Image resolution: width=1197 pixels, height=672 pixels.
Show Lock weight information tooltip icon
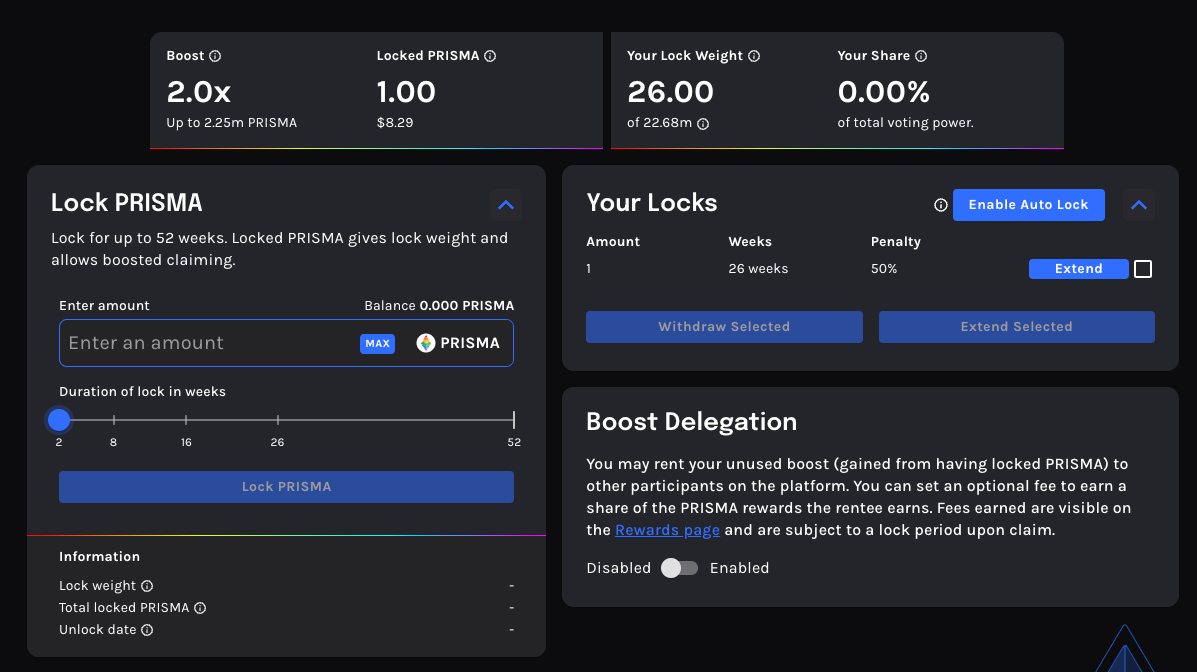pos(147,586)
